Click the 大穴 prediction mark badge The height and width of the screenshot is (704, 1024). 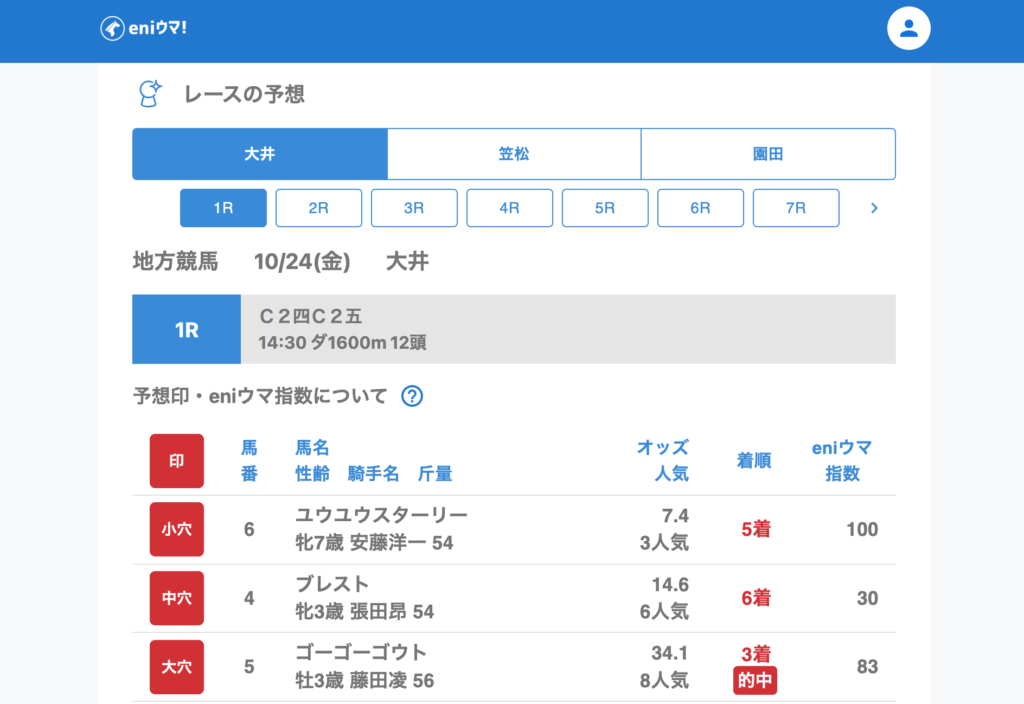pos(177,666)
